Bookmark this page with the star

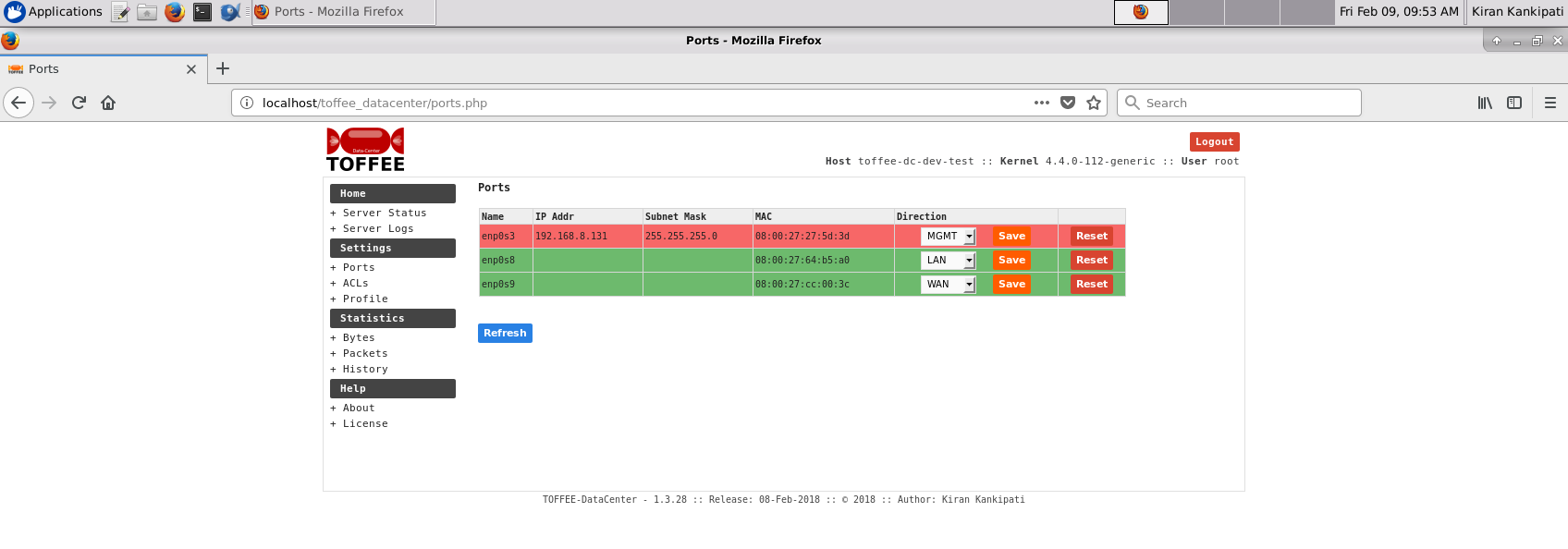1094,103
